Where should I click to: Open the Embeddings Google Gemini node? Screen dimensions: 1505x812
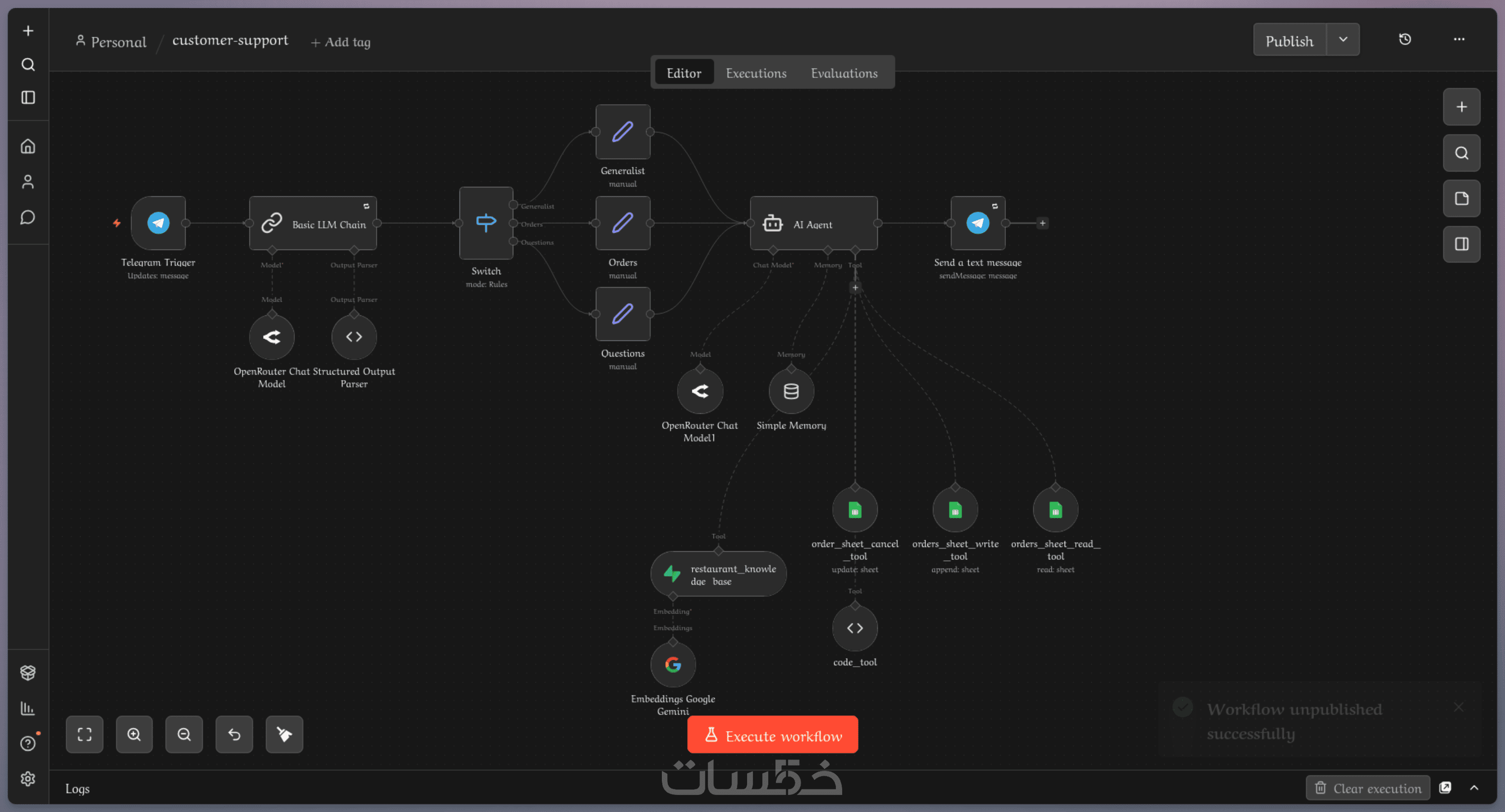(x=673, y=665)
